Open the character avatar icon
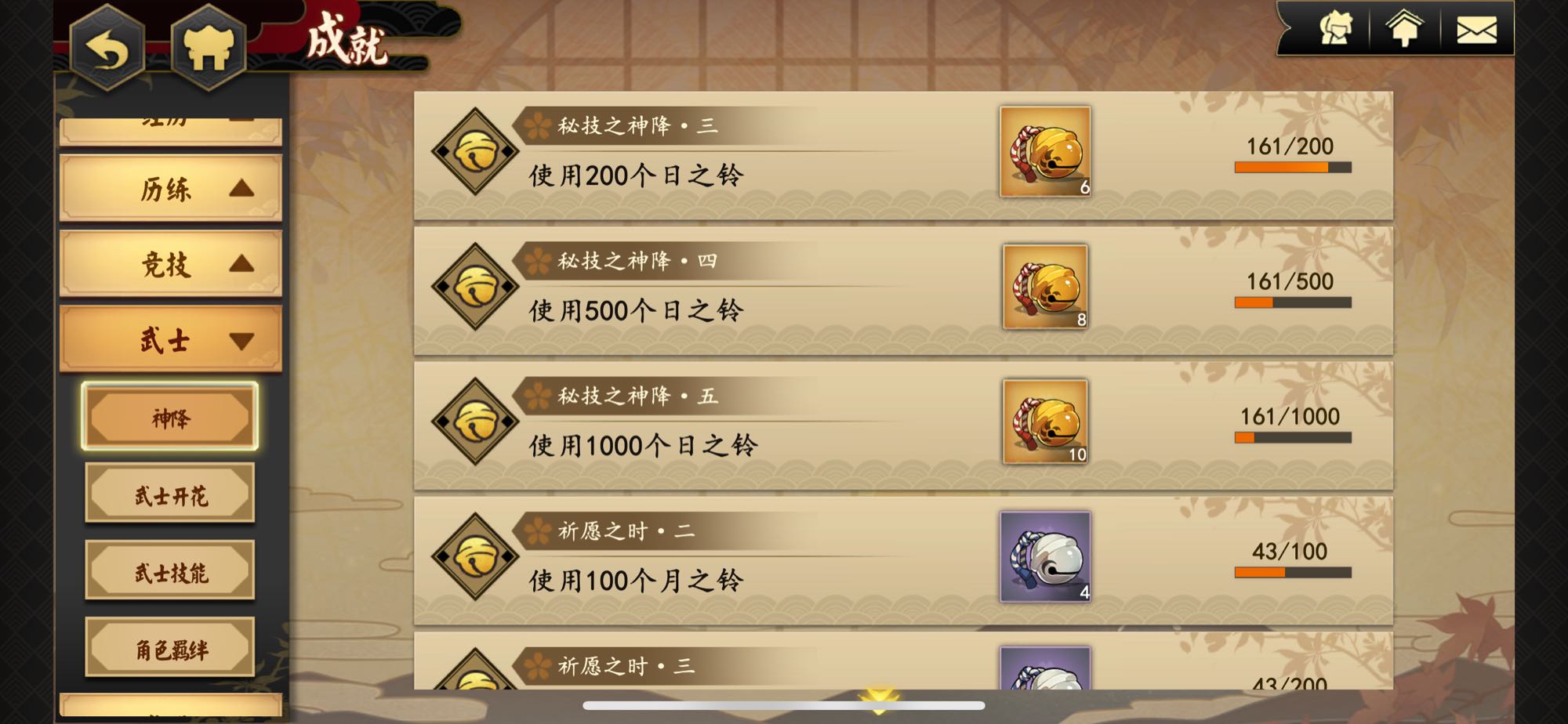The width and height of the screenshot is (1568, 724). pyautogui.click(x=1334, y=29)
